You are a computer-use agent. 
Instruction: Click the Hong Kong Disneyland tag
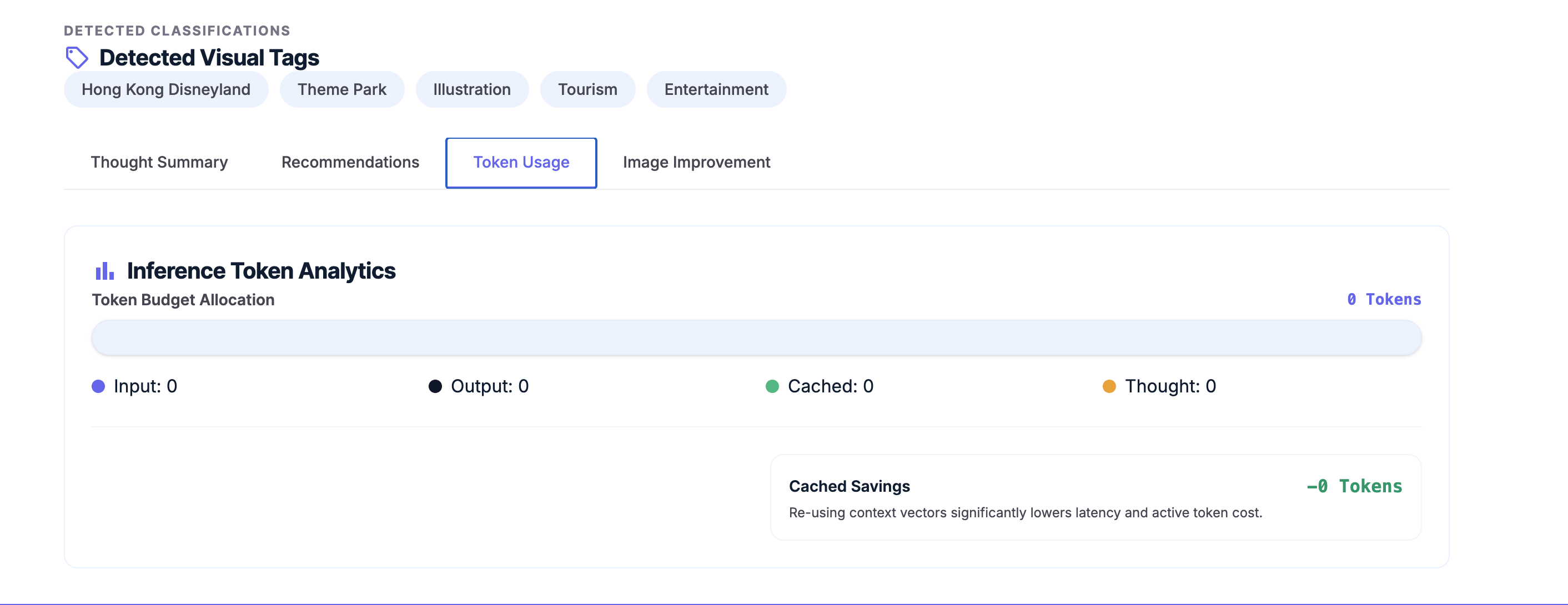pyautogui.click(x=166, y=89)
